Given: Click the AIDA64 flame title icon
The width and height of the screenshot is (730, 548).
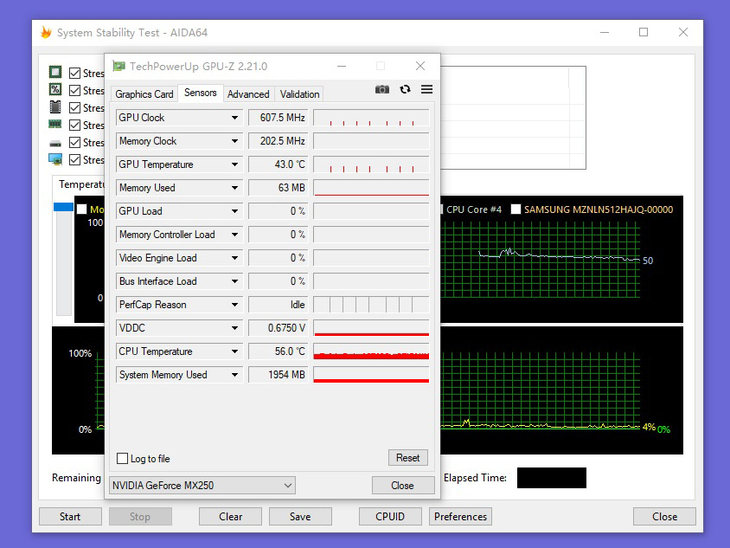Looking at the screenshot, I should pos(46,32).
